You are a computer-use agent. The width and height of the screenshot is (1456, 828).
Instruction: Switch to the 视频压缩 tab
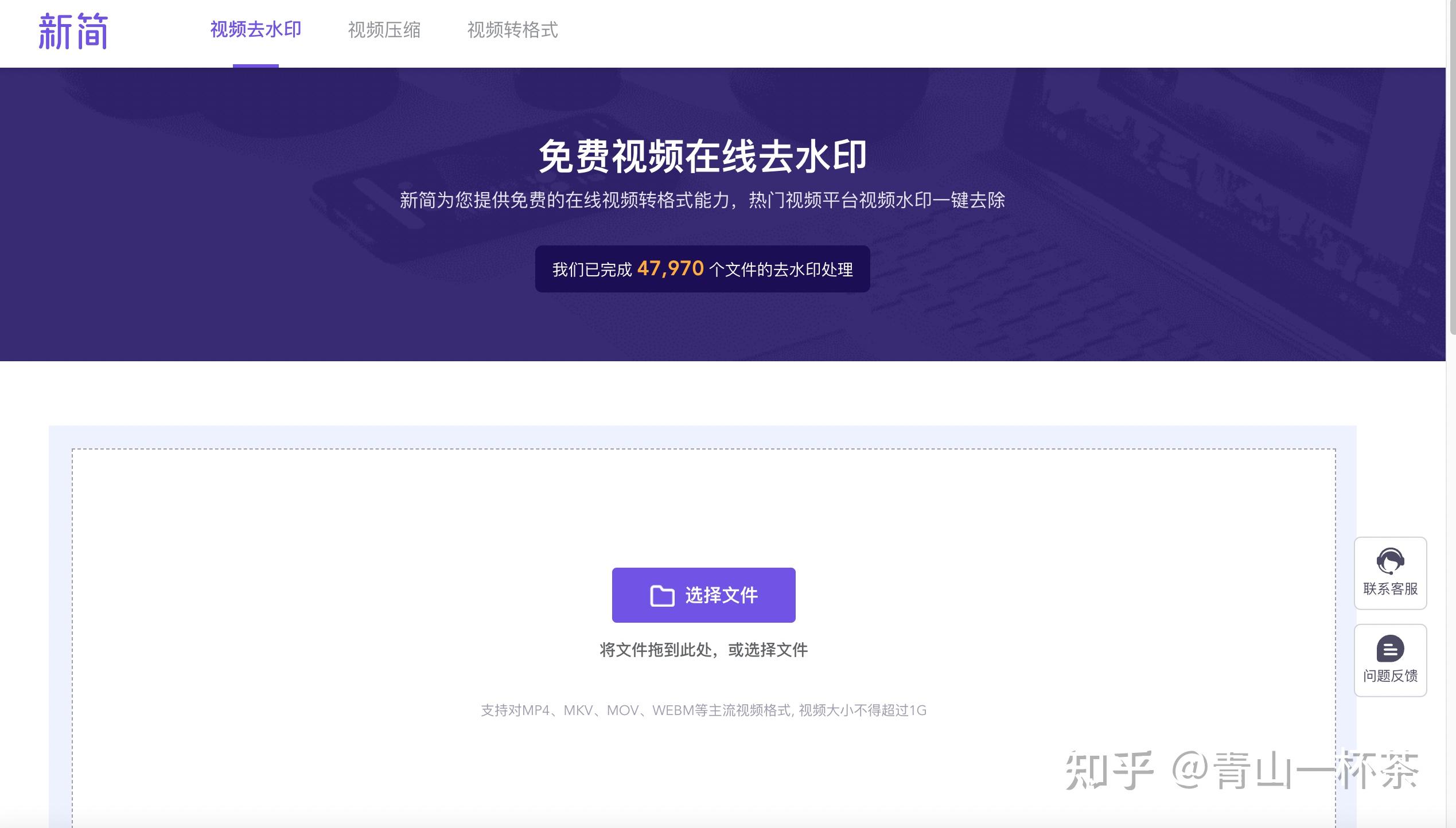pyautogui.click(x=384, y=30)
